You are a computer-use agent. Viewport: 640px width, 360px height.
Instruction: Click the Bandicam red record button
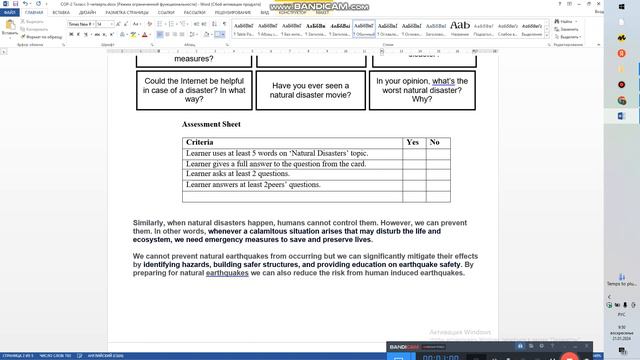(570, 357)
